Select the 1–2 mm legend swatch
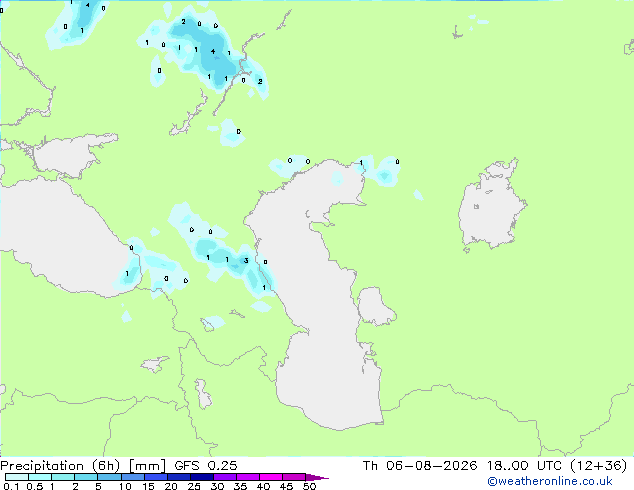This screenshot has width=634, height=490. [x=63, y=477]
